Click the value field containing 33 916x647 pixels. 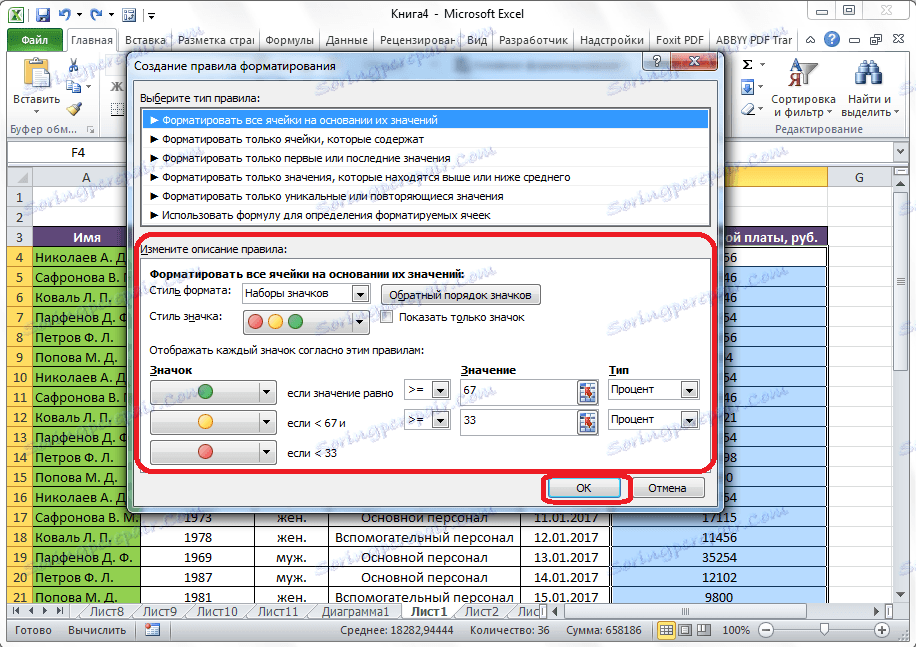click(x=518, y=422)
